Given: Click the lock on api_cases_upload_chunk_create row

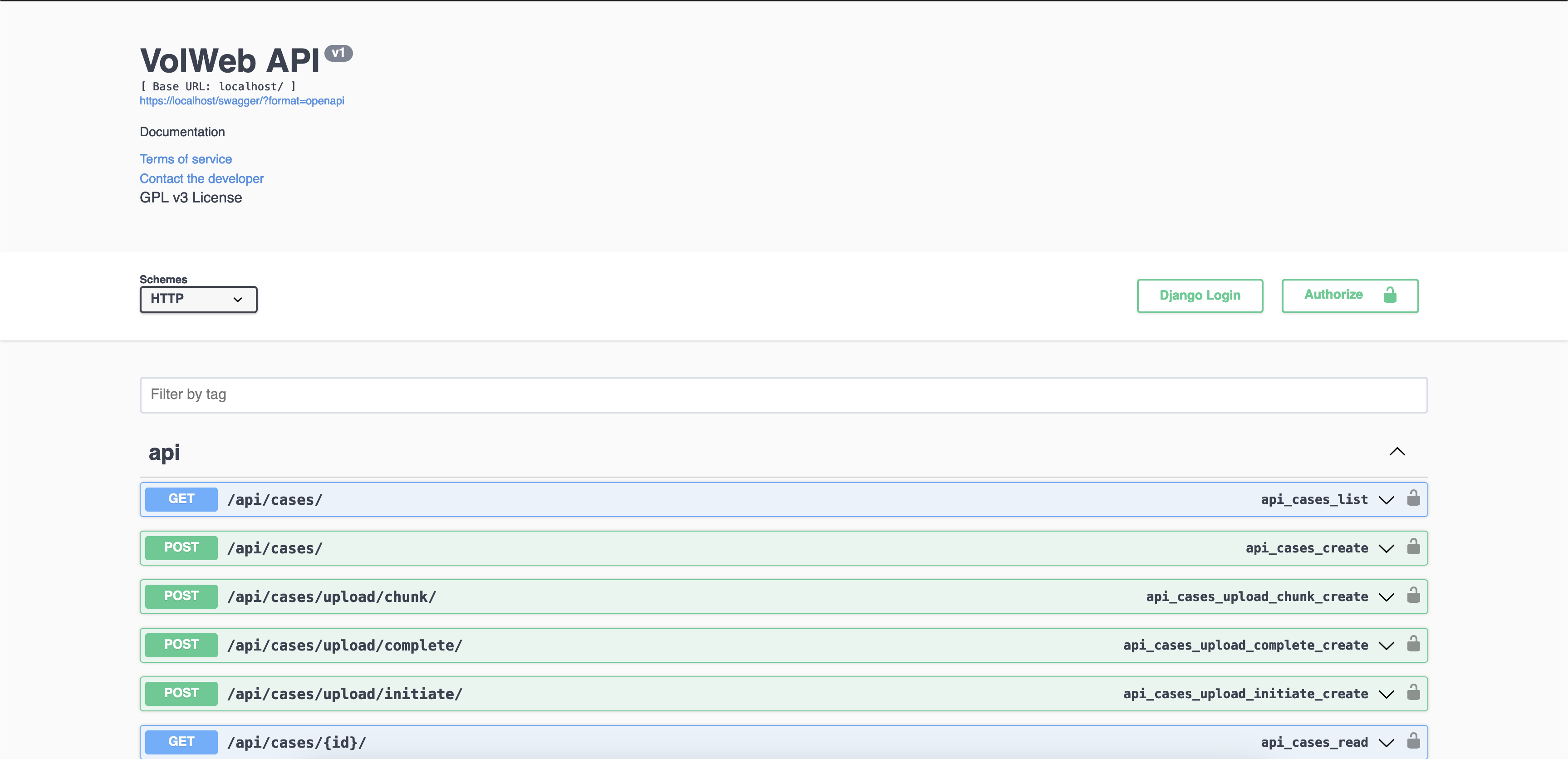Looking at the screenshot, I should click(1413, 595).
